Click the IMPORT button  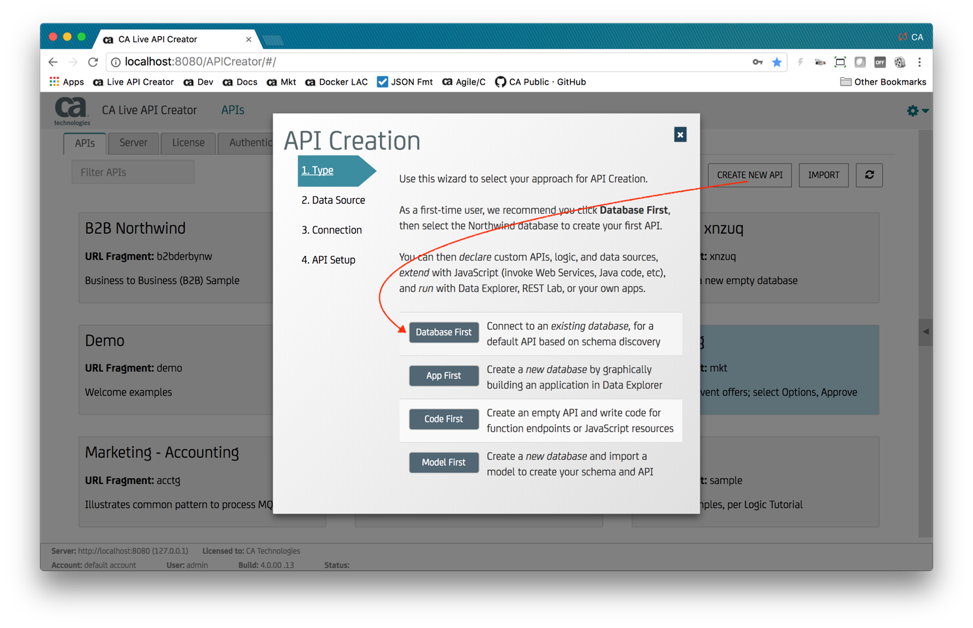coord(823,175)
